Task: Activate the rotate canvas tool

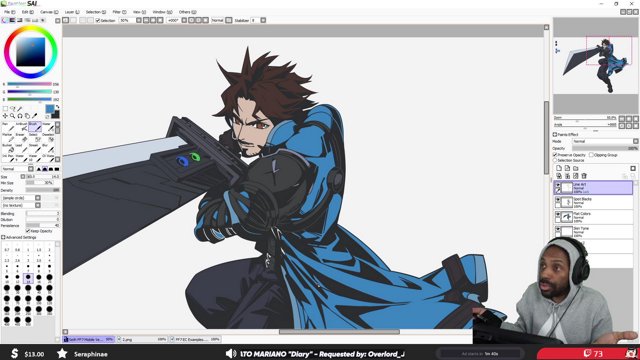Action: click(x=20, y=116)
